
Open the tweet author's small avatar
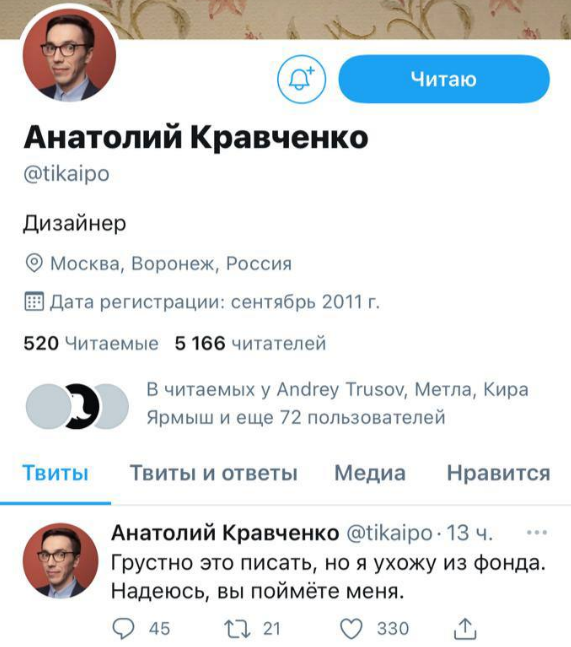click(61, 560)
